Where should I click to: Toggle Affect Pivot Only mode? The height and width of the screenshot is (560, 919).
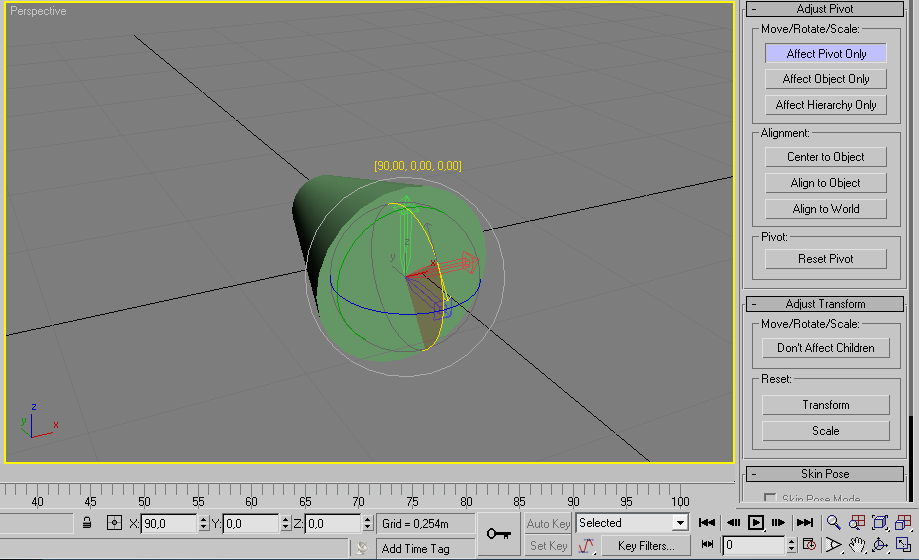point(826,54)
